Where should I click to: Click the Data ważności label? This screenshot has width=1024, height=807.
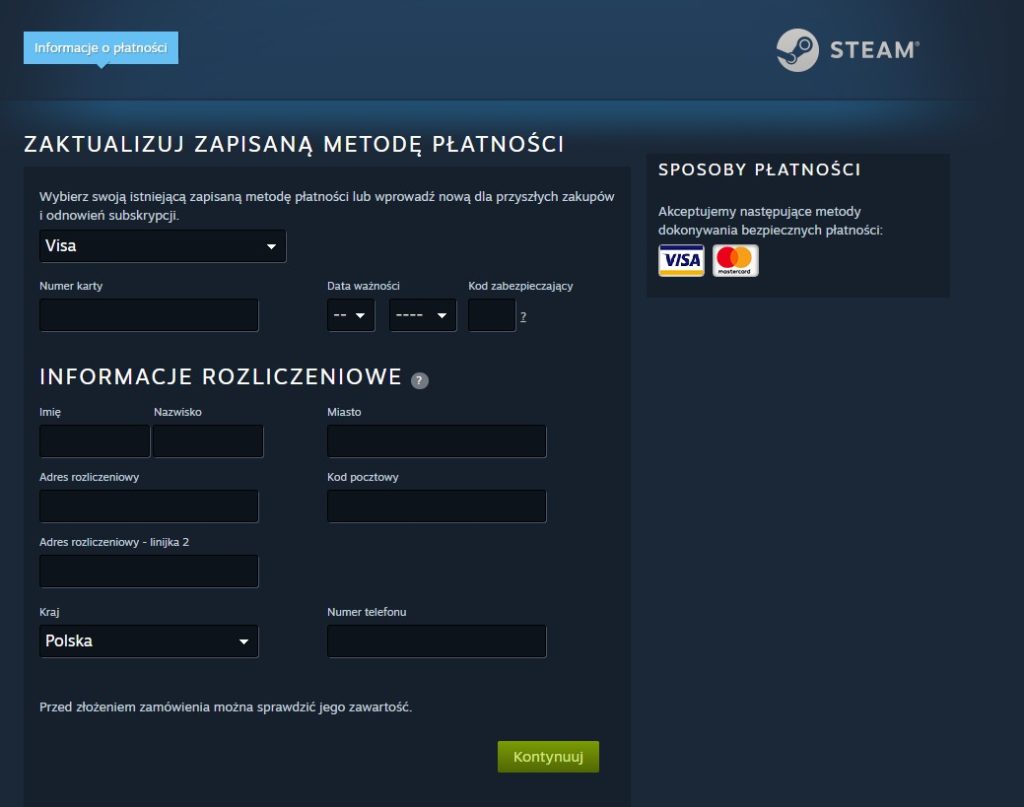363,286
